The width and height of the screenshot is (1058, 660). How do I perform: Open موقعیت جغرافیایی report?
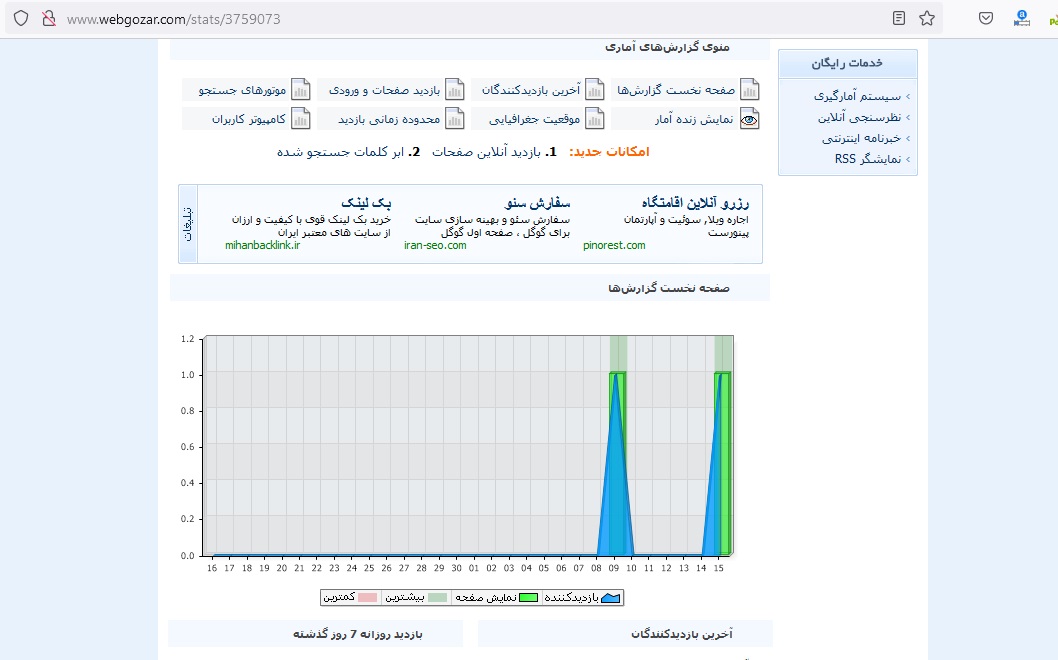(534, 119)
